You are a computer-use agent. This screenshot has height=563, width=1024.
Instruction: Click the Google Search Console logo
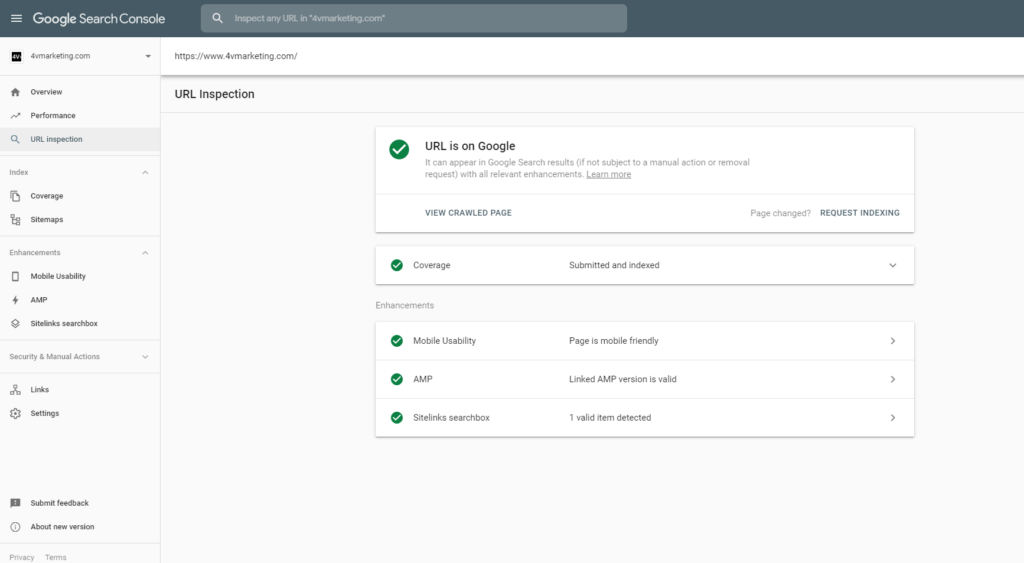[99, 18]
